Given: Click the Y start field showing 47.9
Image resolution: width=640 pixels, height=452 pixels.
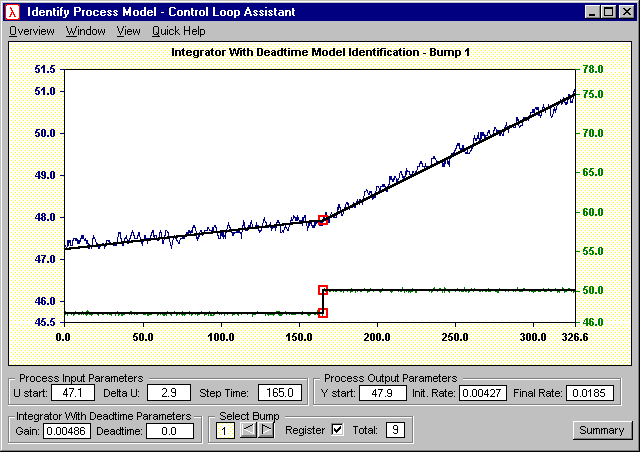Looking at the screenshot, I should click(382, 393).
